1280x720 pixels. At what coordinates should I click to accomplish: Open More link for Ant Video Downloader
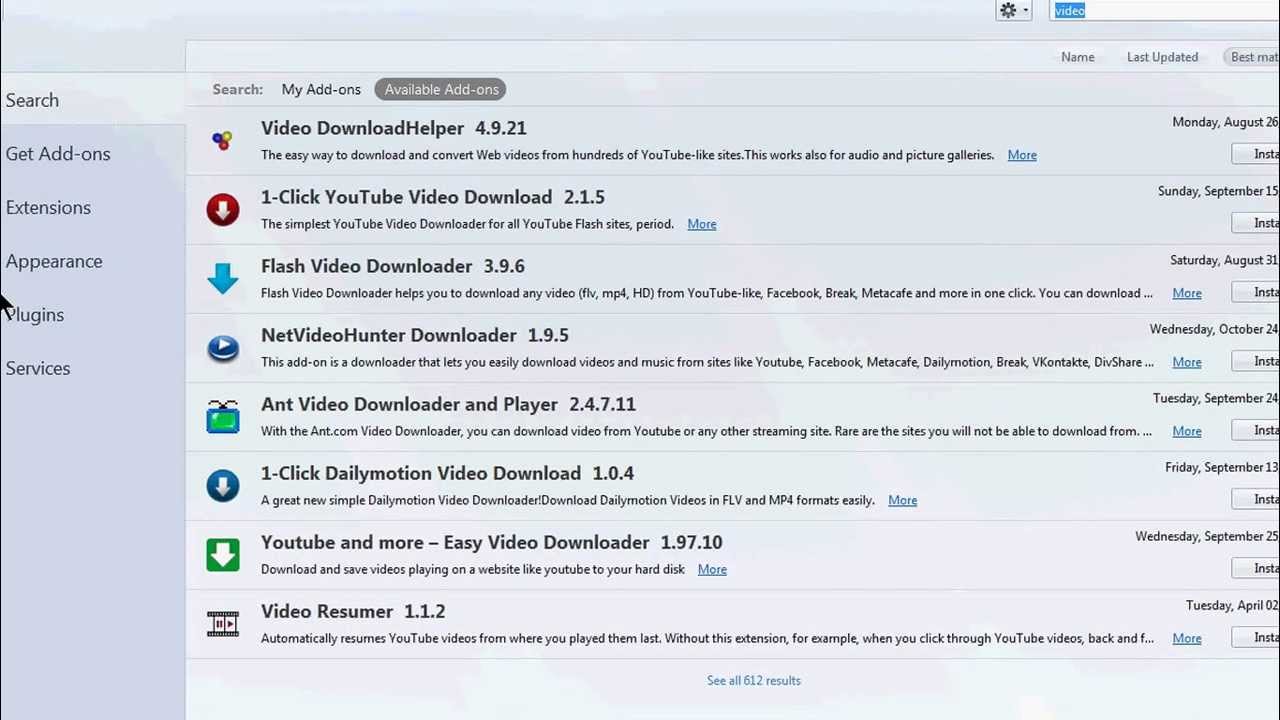coord(1187,431)
